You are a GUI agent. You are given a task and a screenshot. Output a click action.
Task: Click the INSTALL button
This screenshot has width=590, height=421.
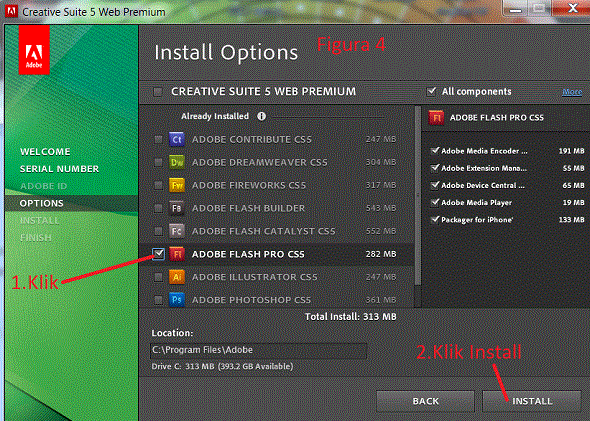532,401
